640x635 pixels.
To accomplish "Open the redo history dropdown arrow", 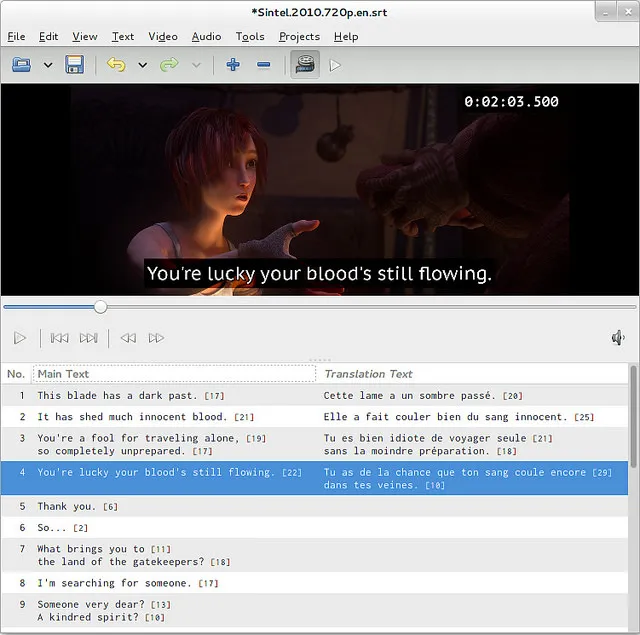I will pos(196,65).
